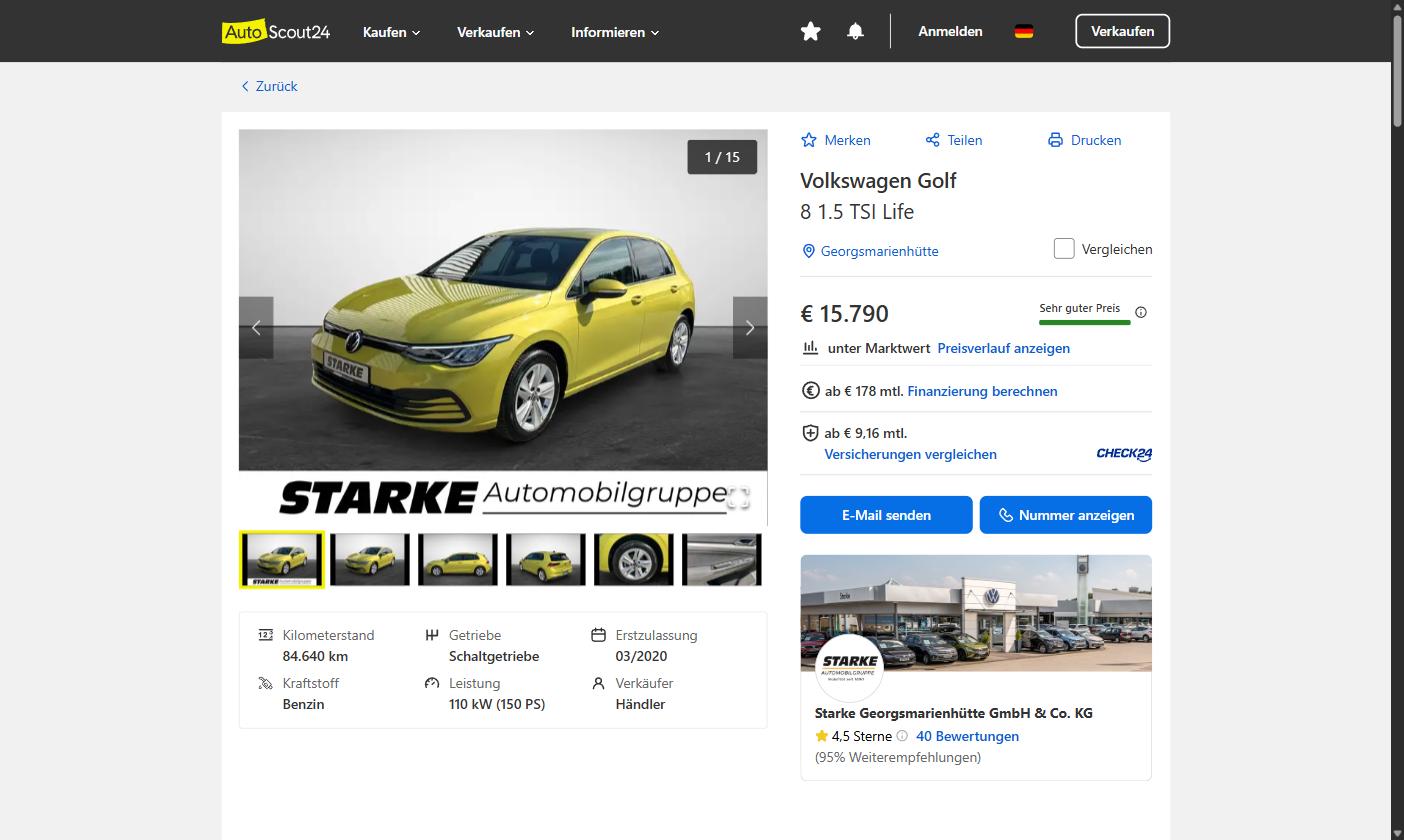Click the E-Mail senden button

tap(886, 515)
